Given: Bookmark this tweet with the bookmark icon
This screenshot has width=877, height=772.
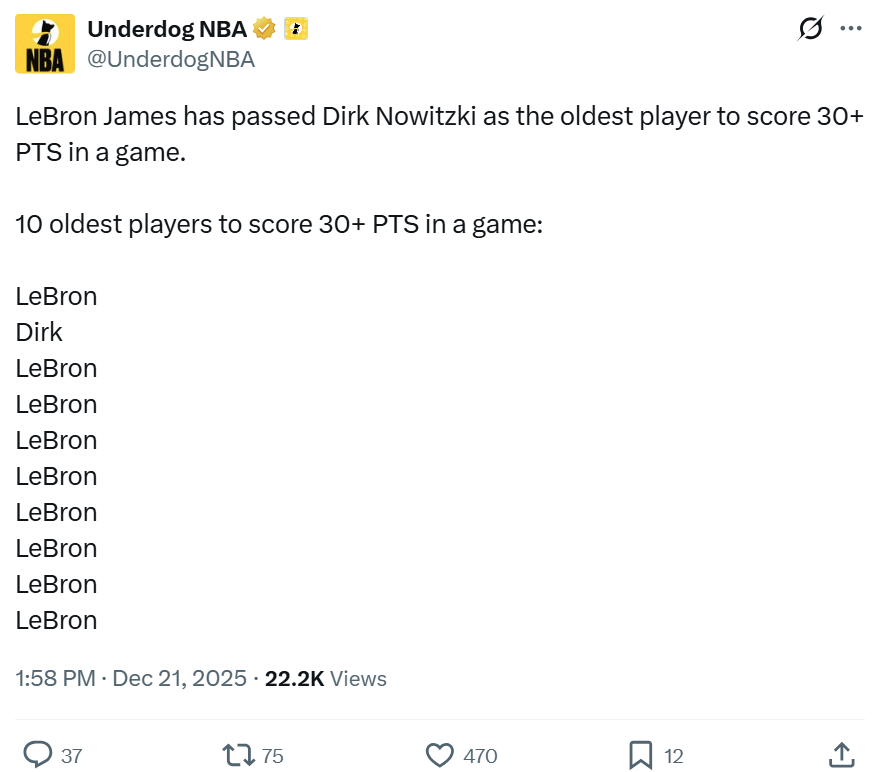Looking at the screenshot, I should point(641,755).
